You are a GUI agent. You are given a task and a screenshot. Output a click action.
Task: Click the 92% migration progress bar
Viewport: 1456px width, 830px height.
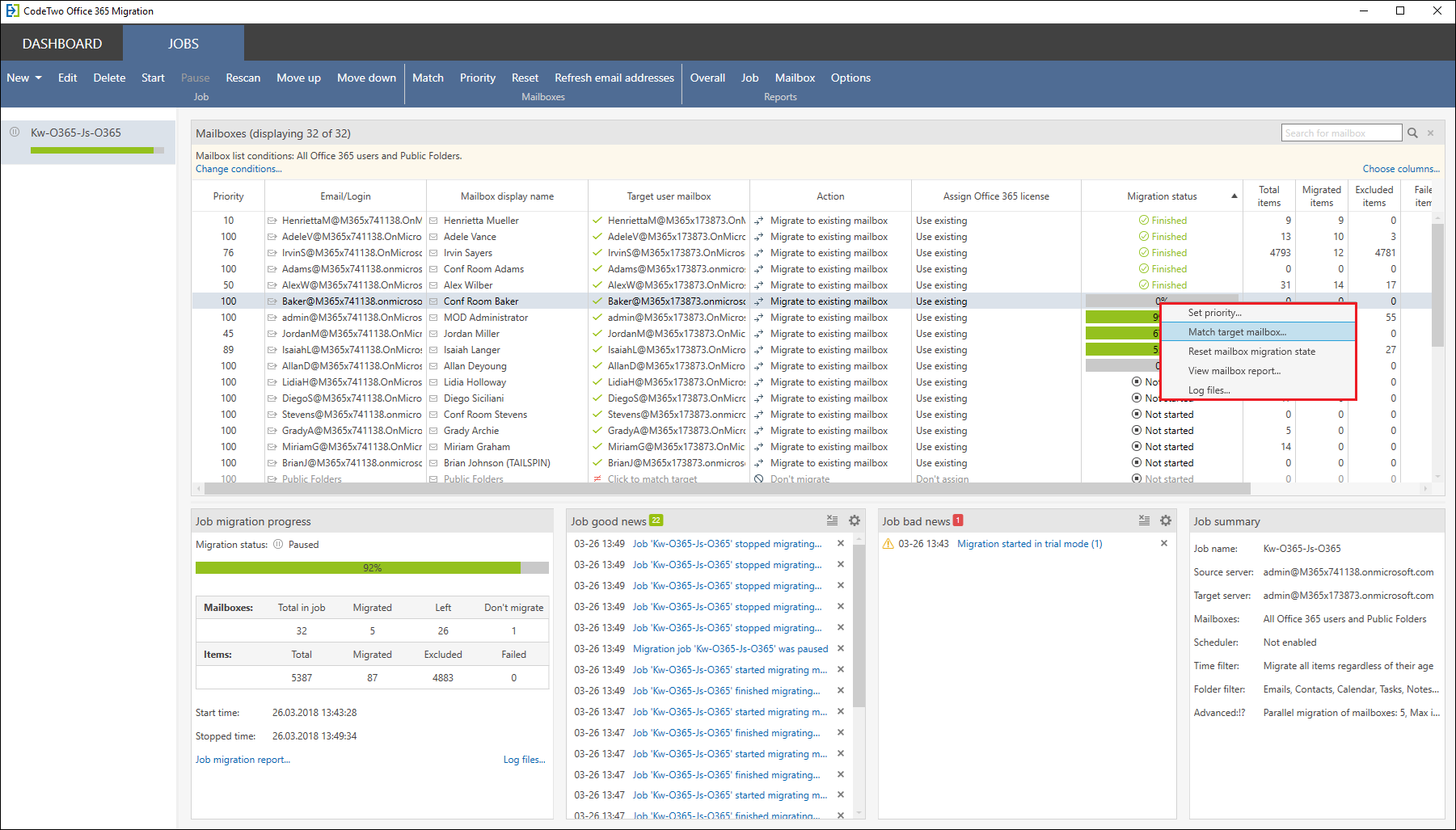tap(372, 568)
